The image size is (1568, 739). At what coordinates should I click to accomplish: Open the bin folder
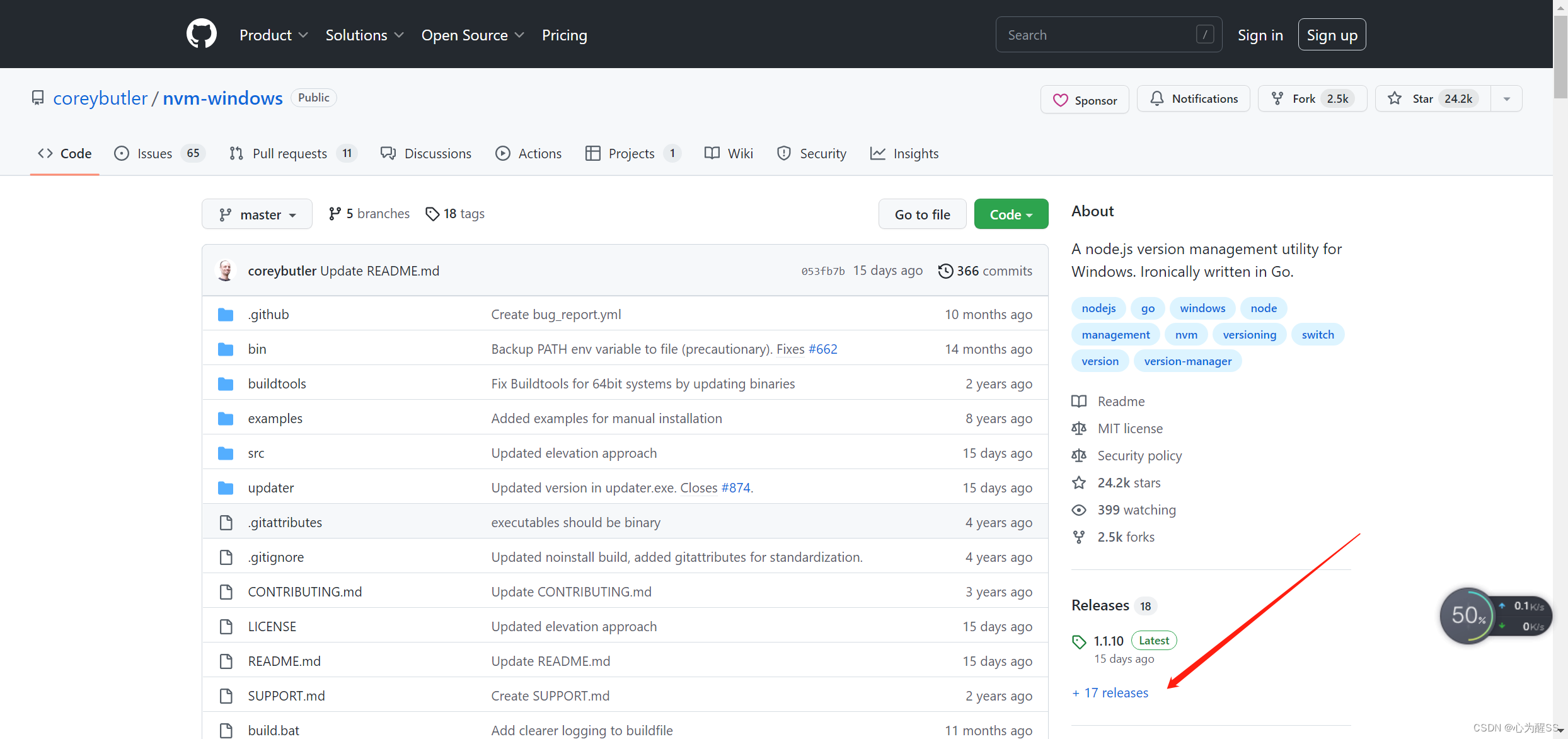pos(257,349)
